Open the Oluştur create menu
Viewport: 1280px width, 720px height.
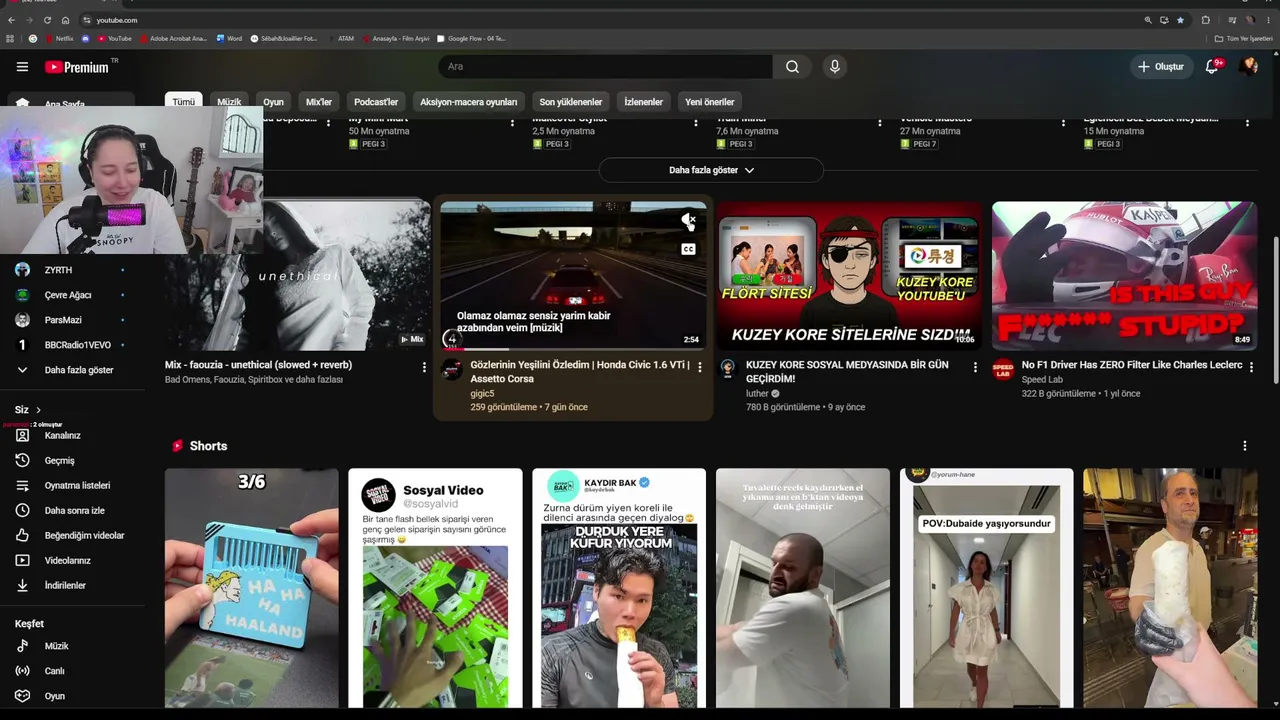pos(1160,67)
